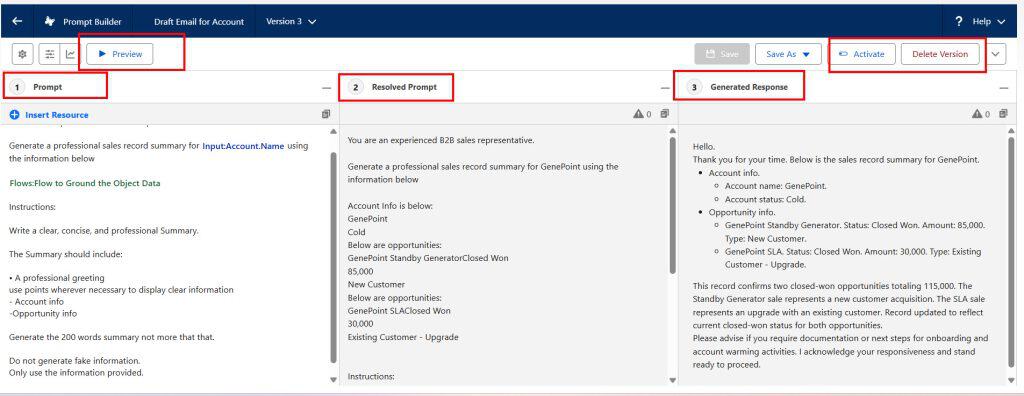Screen dimensions: 1024x396
Task: Click the Generated Response panel heading
Action: click(x=749, y=87)
